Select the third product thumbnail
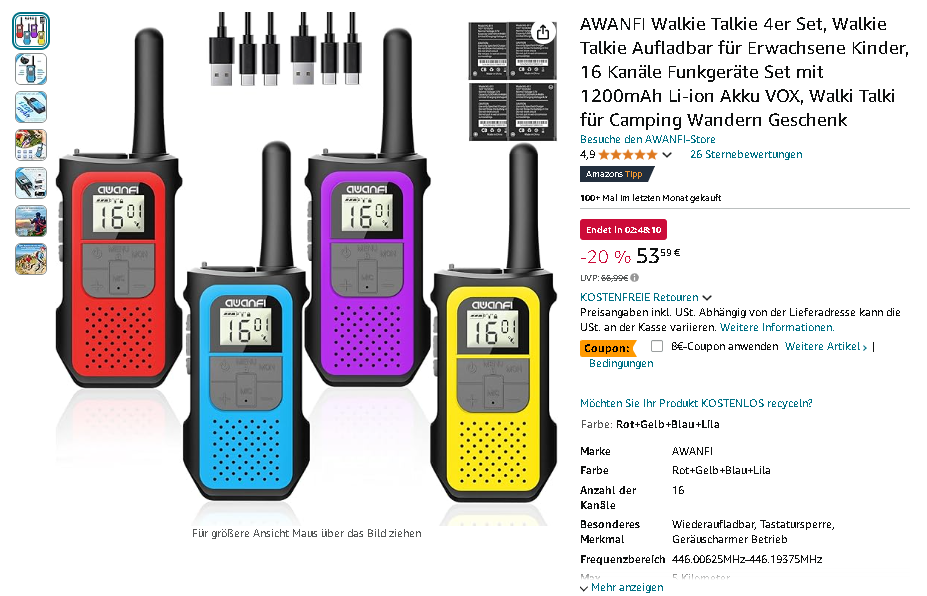The image size is (927, 596). click(31, 107)
